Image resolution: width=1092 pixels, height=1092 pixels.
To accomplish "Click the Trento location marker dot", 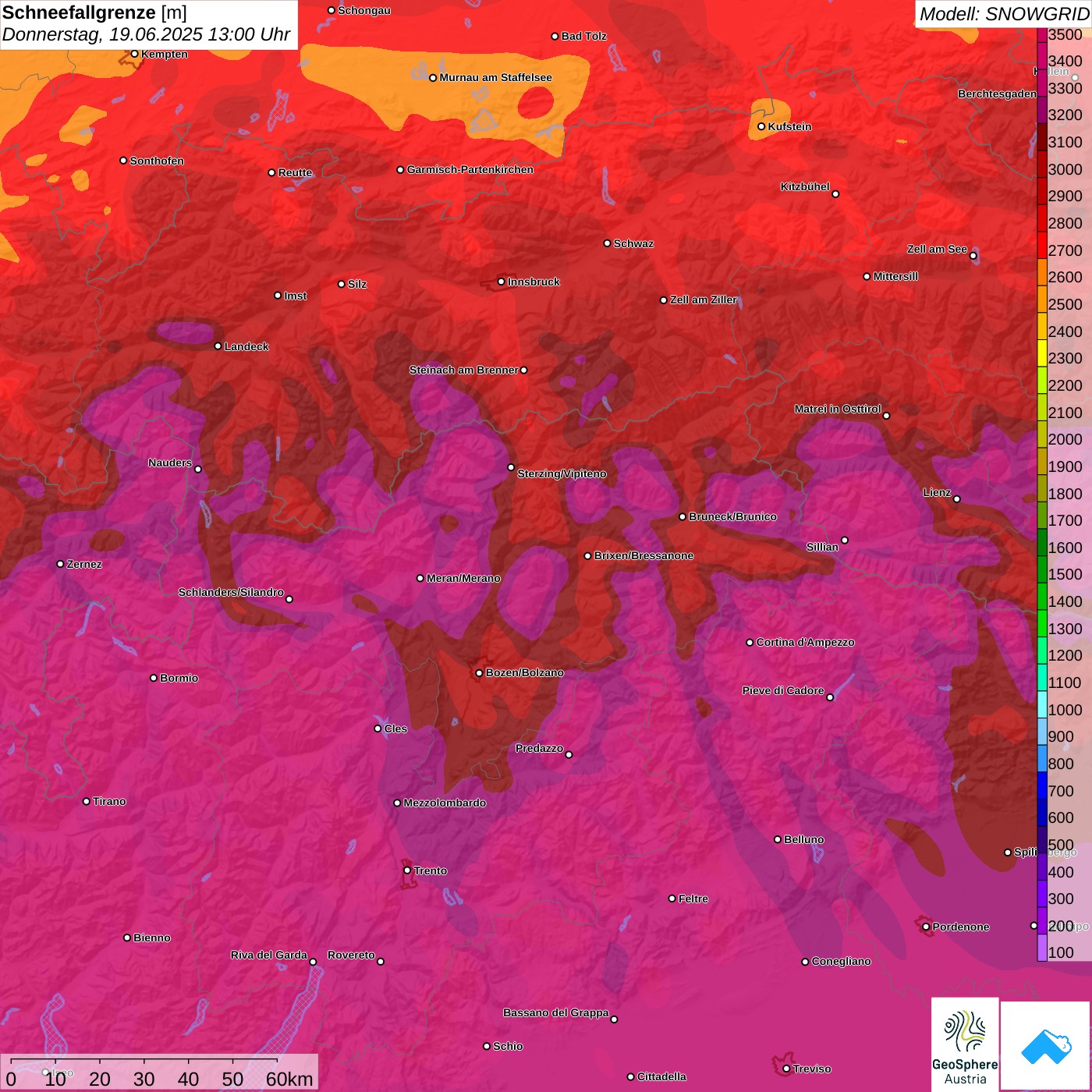I will pyautogui.click(x=407, y=870).
